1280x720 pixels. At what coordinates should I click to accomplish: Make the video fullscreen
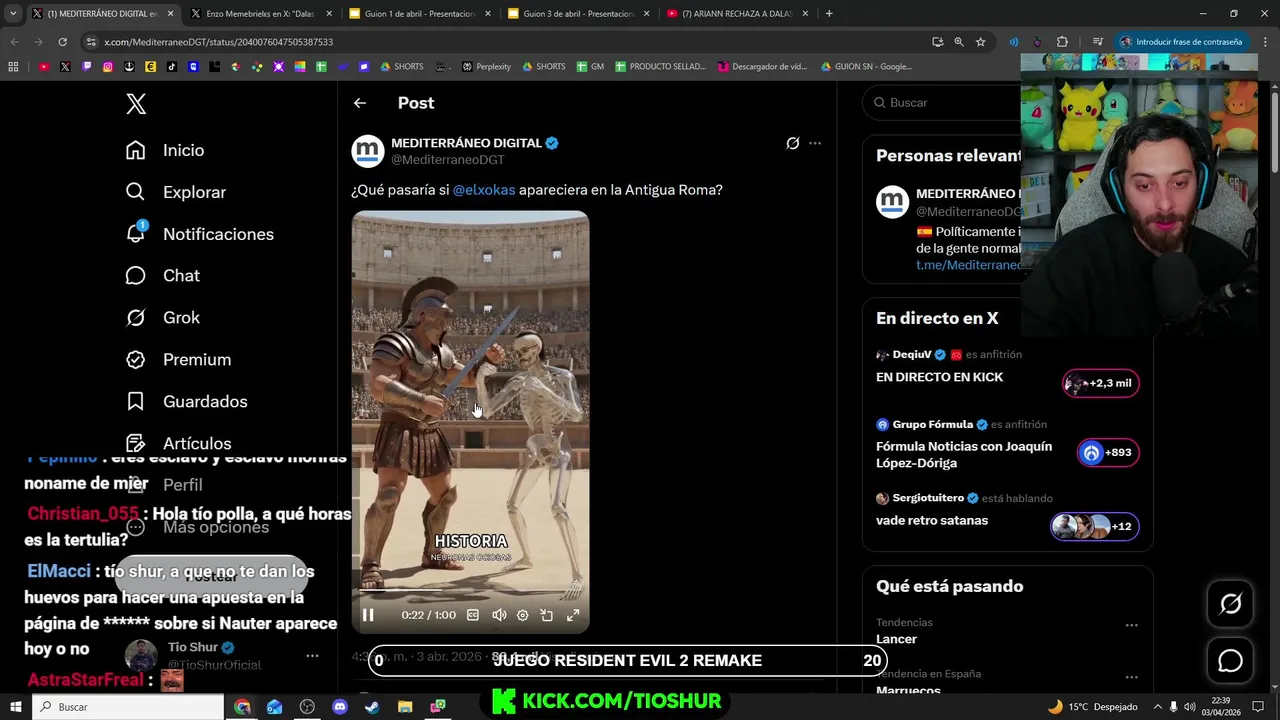[573, 615]
